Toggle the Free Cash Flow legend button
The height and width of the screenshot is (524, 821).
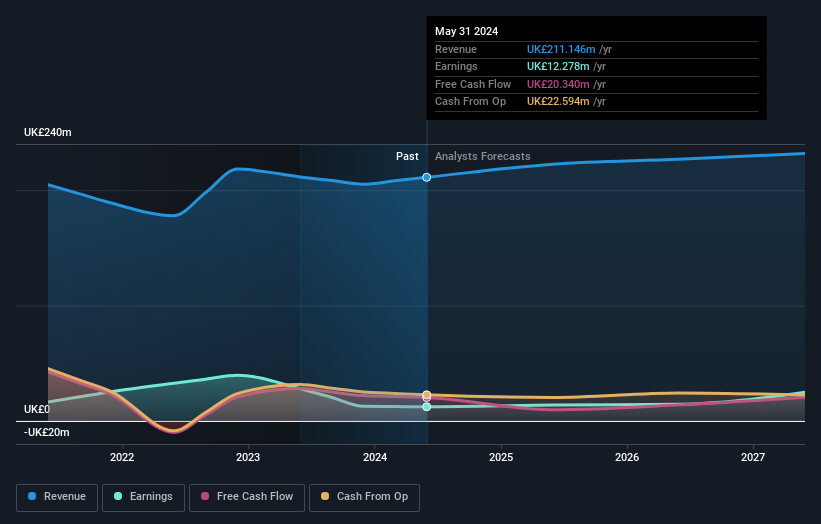pos(247,497)
